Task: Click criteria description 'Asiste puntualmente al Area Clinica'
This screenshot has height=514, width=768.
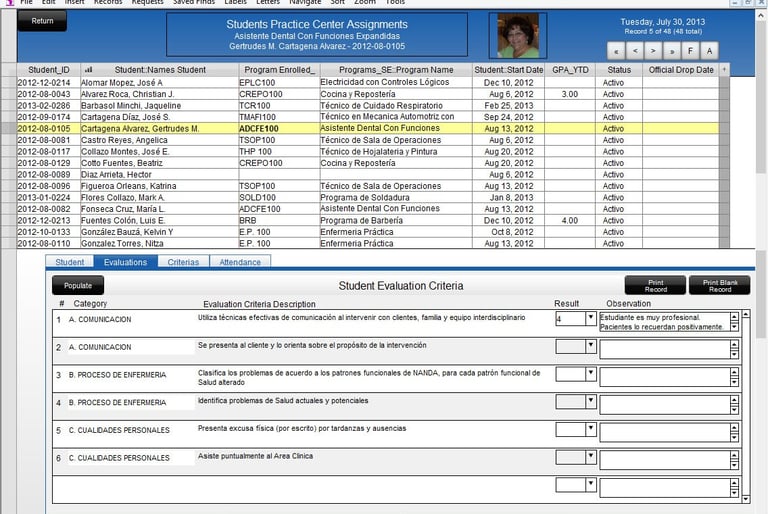Action: pyautogui.click(x=255, y=456)
